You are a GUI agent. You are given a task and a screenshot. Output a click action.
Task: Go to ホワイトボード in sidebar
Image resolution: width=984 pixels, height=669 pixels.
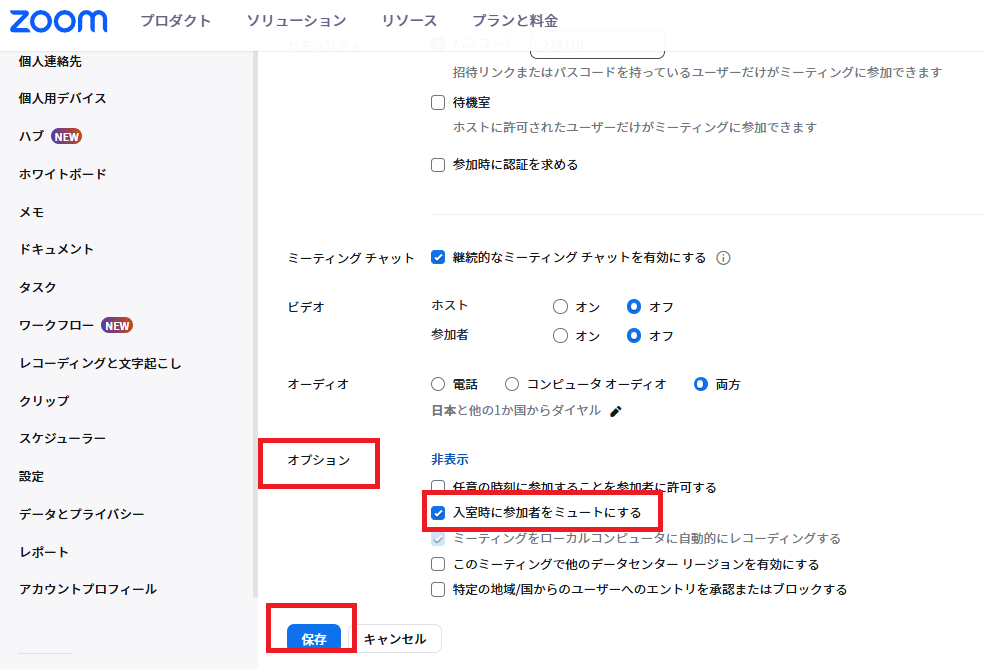pos(62,174)
